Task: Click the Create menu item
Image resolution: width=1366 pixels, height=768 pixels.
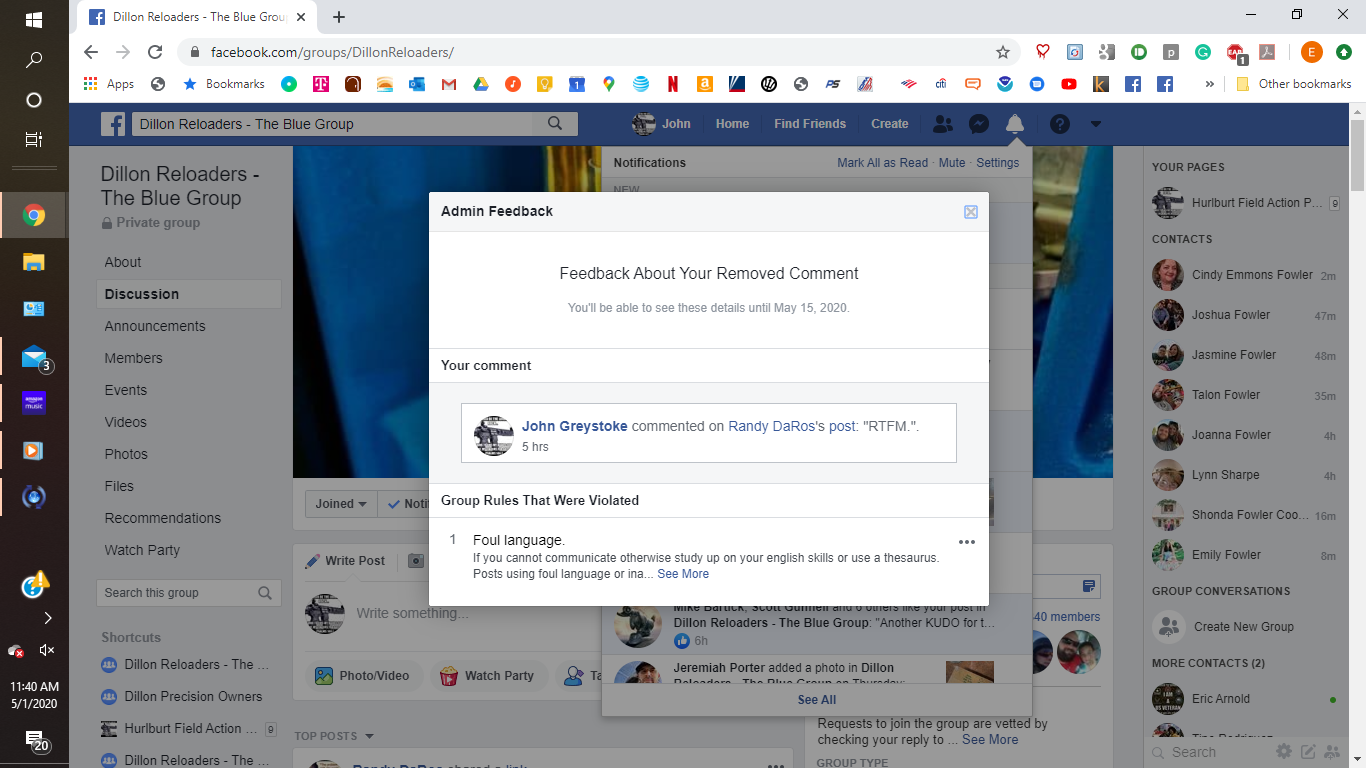Action: tap(890, 124)
